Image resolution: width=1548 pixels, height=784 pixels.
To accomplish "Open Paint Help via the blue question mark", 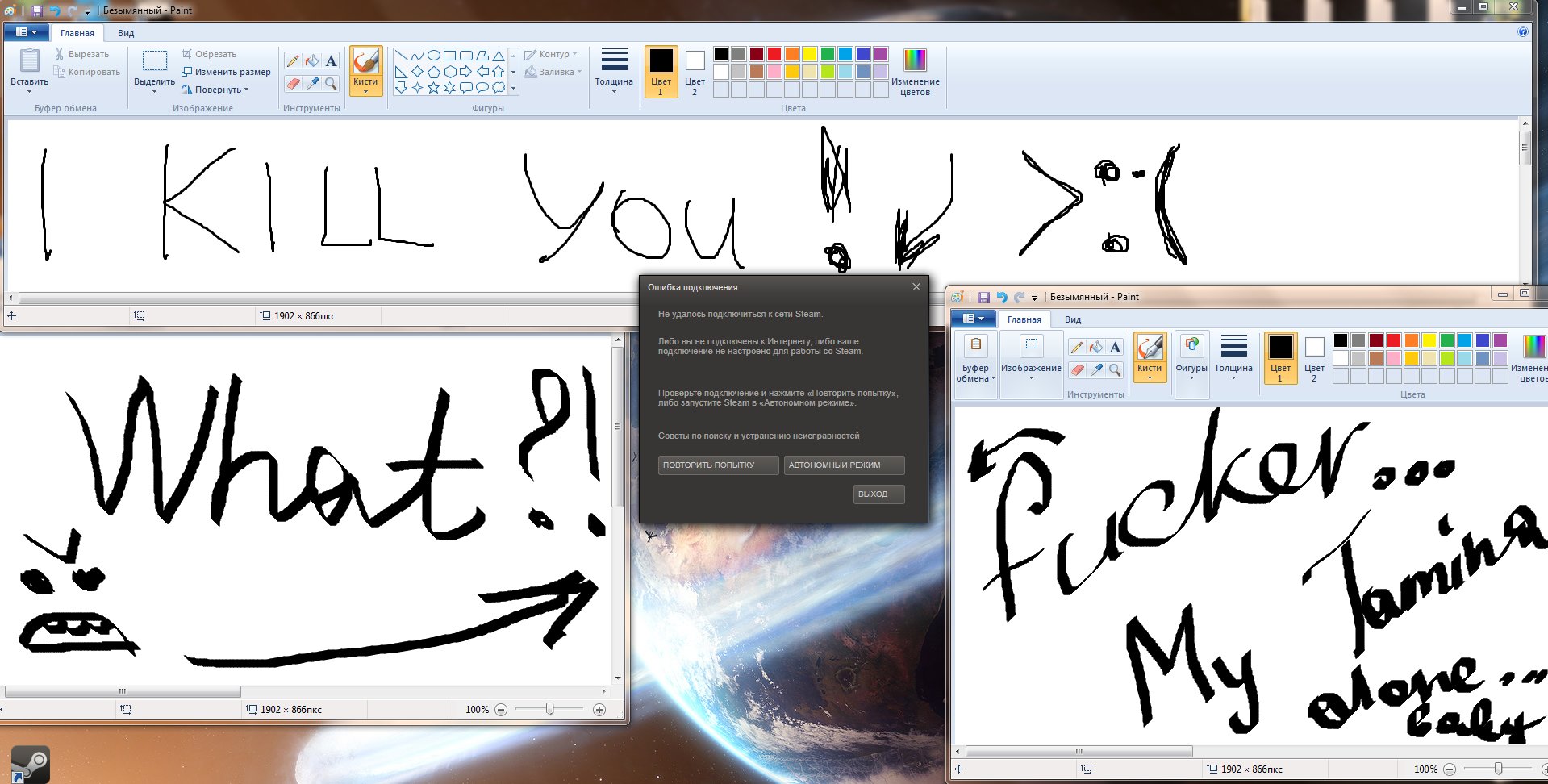I will point(1522,32).
